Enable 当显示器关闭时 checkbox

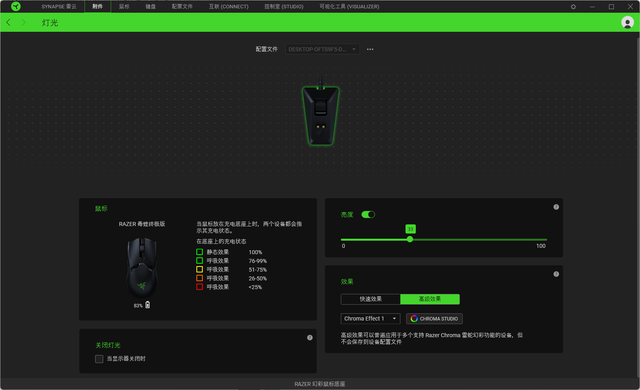point(99,359)
